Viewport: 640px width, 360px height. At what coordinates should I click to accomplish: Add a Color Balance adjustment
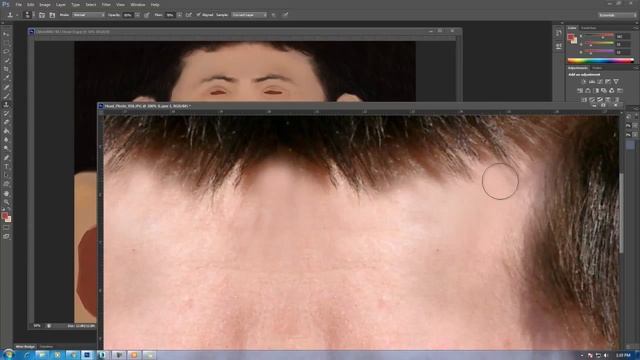588,91
